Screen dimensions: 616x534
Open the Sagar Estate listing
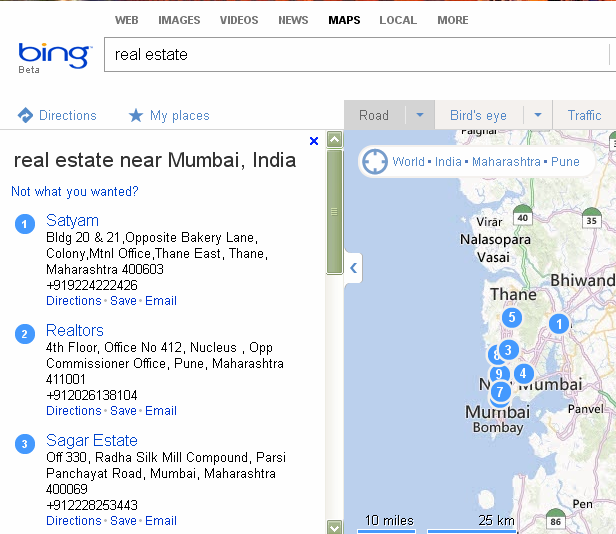pos(92,440)
